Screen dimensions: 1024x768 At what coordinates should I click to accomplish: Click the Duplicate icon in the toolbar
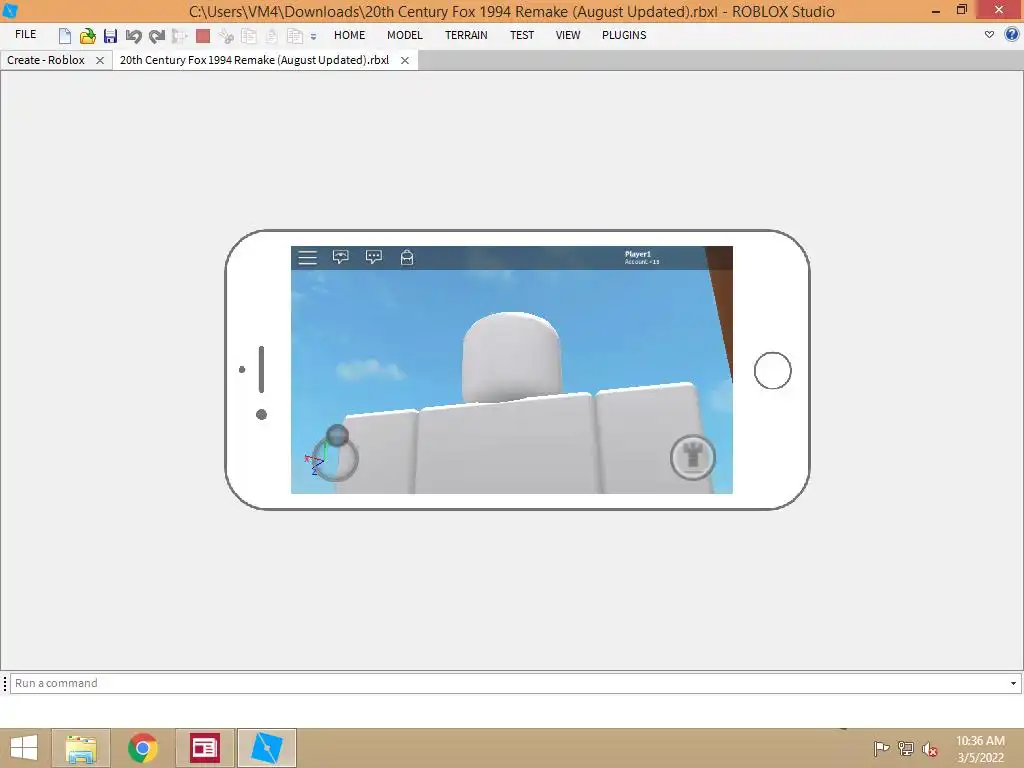point(295,36)
